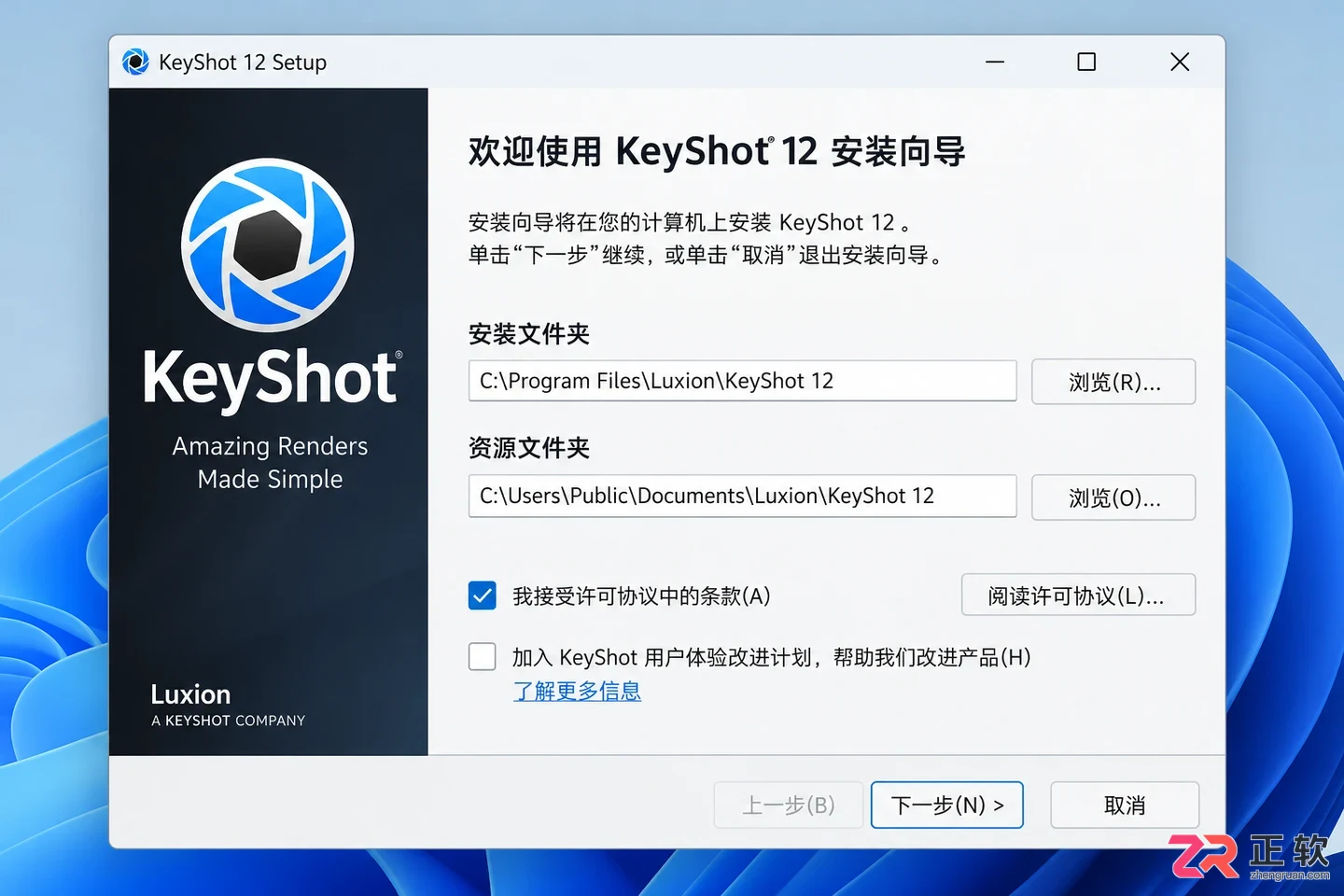Click the 我接受许可协议中的条款(A) label text
Screen dimensions: 1344x896
click(x=641, y=596)
